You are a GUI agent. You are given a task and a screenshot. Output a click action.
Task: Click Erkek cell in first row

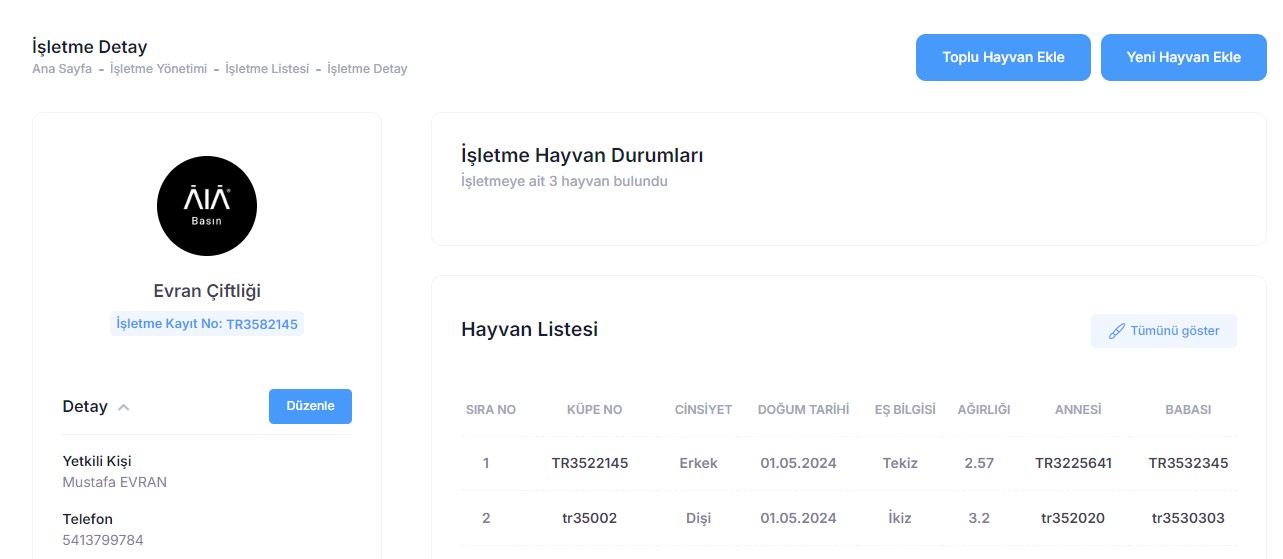(x=698, y=463)
